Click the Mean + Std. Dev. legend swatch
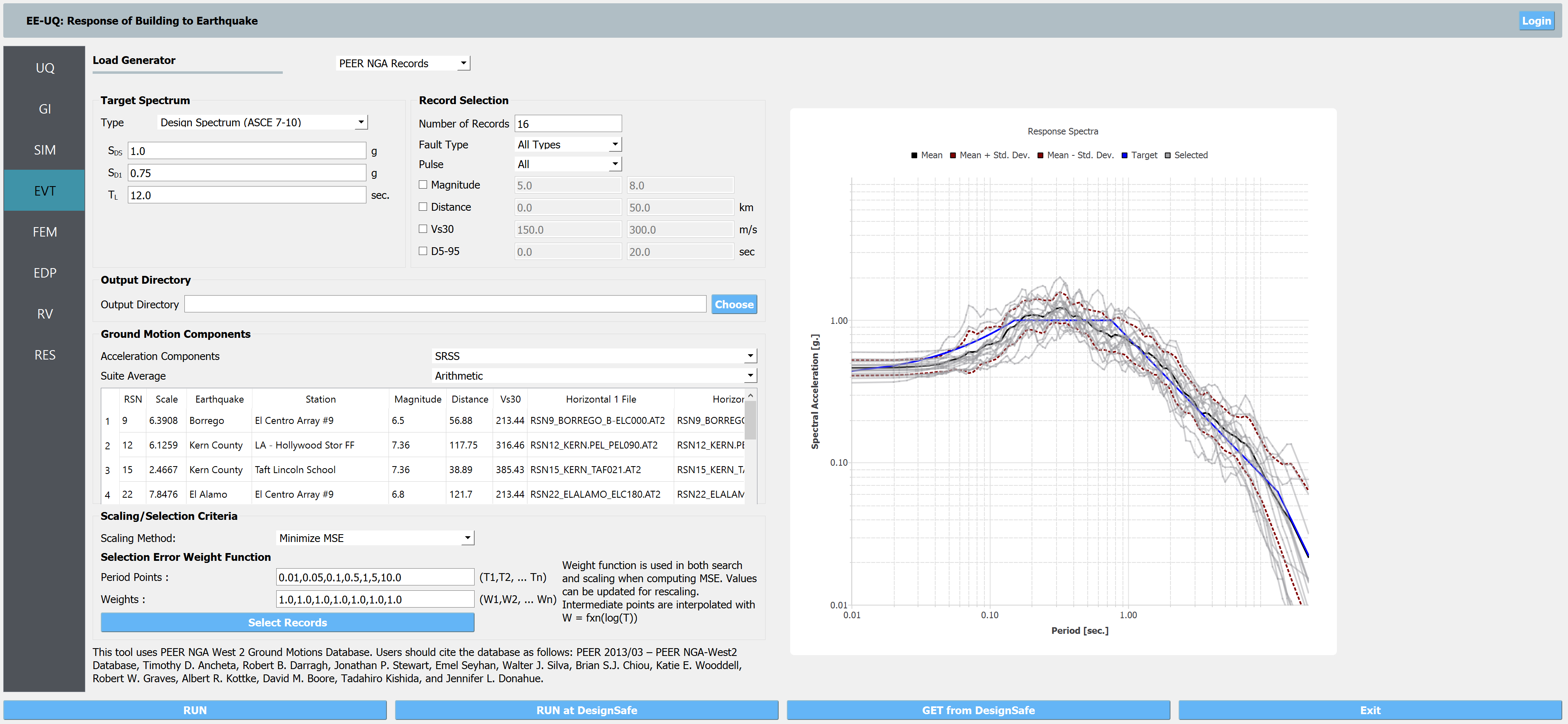The width and height of the screenshot is (1568, 724). (x=952, y=155)
